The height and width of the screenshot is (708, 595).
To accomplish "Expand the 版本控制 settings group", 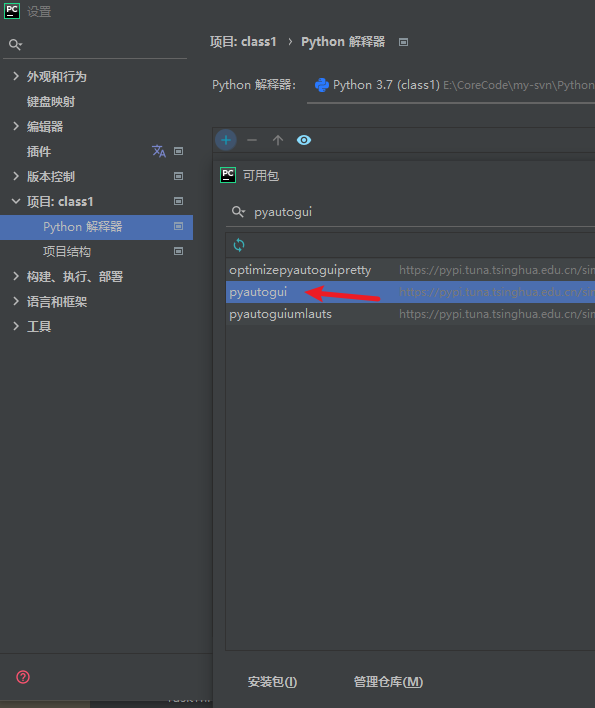I will pos(16,176).
